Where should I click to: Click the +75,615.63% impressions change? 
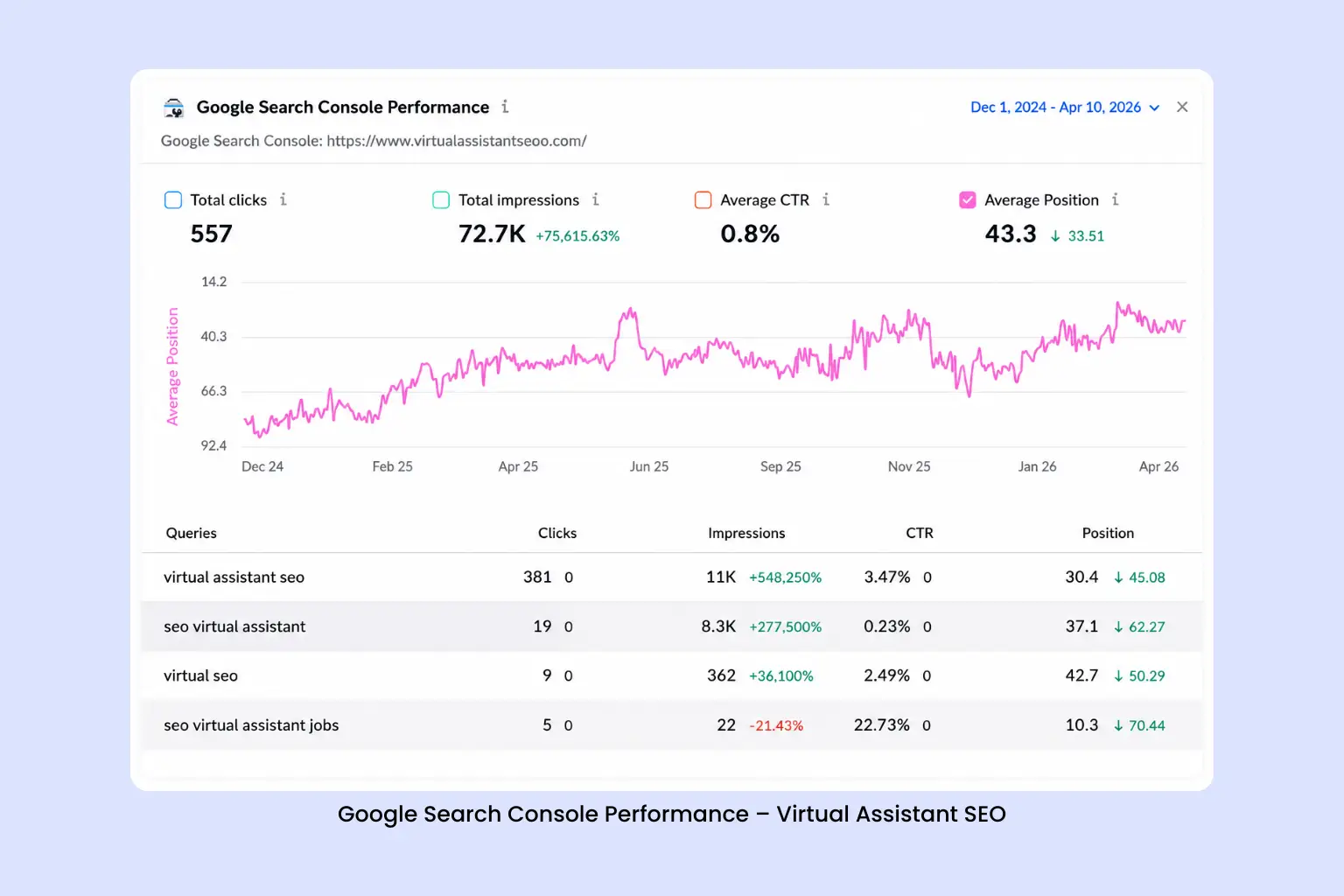(x=577, y=236)
